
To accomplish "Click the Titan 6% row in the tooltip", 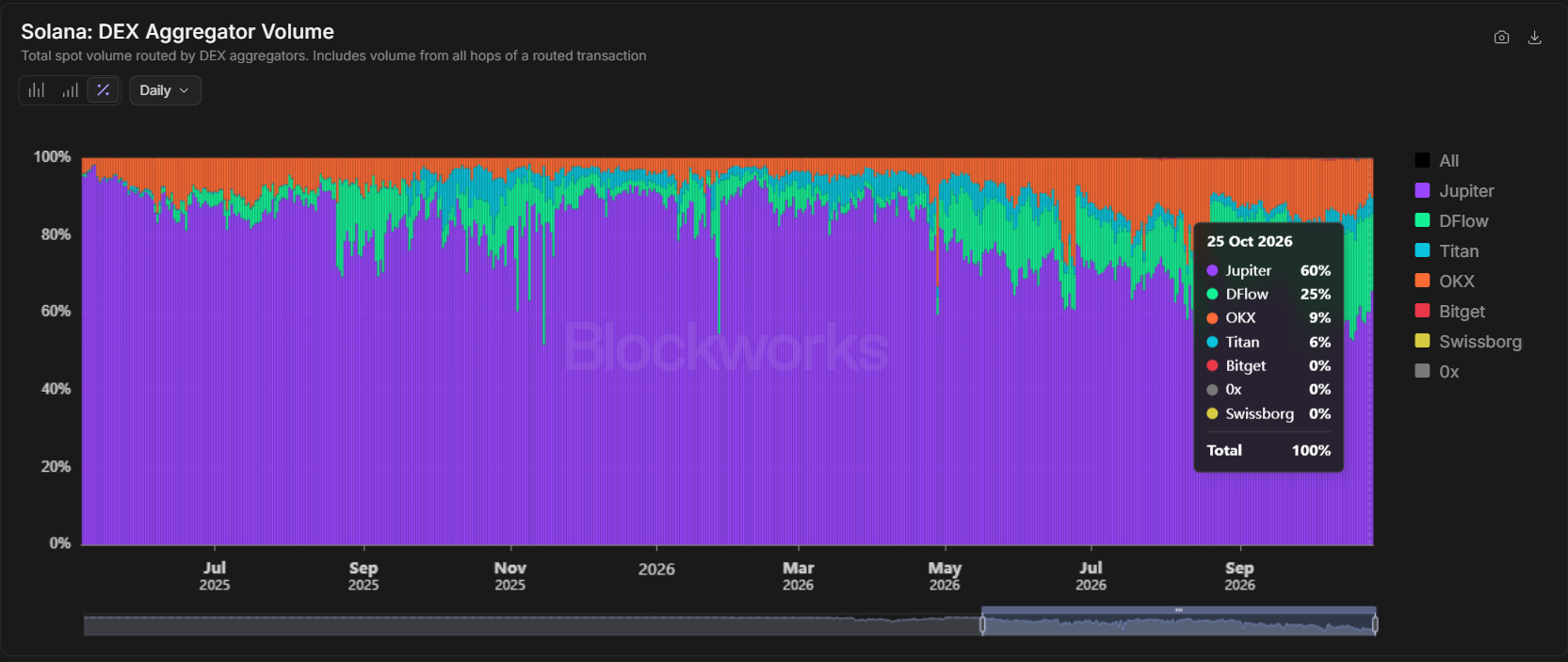I will pyautogui.click(x=1269, y=342).
